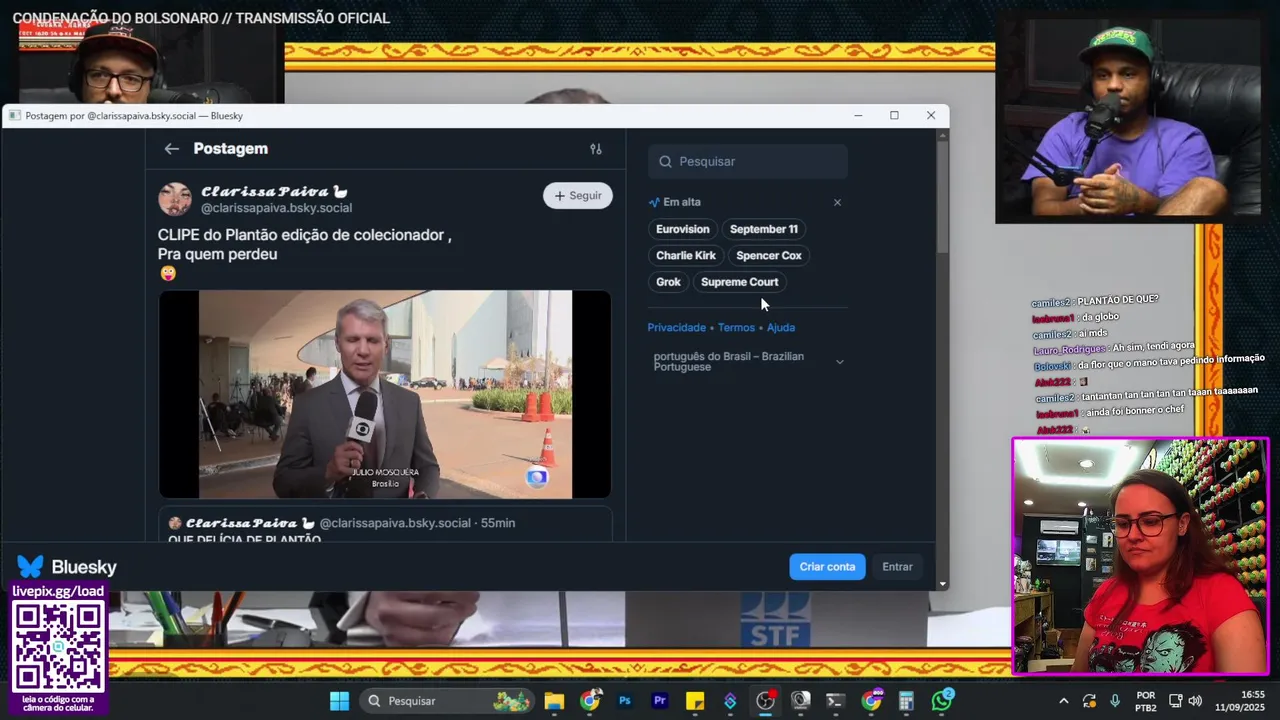Open the Ajuda link
Image resolution: width=1280 pixels, height=720 pixels.
click(x=781, y=327)
